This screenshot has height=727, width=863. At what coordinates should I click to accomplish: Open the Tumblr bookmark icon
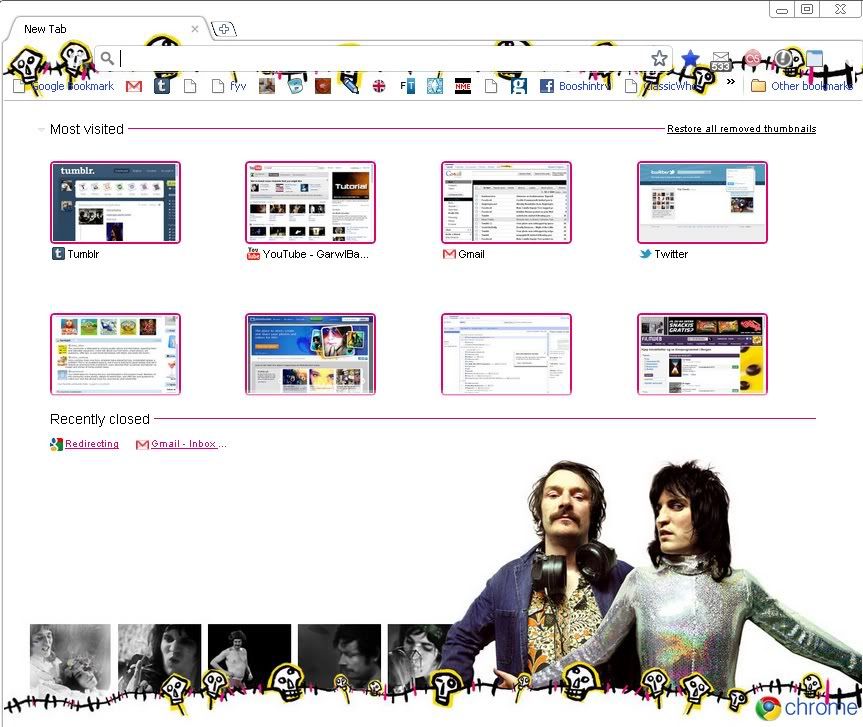click(x=161, y=86)
